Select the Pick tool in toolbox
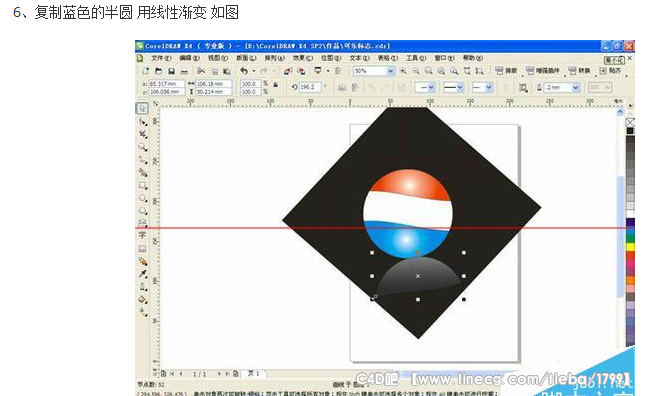The width and height of the screenshot is (656, 396). coord(142,108)
